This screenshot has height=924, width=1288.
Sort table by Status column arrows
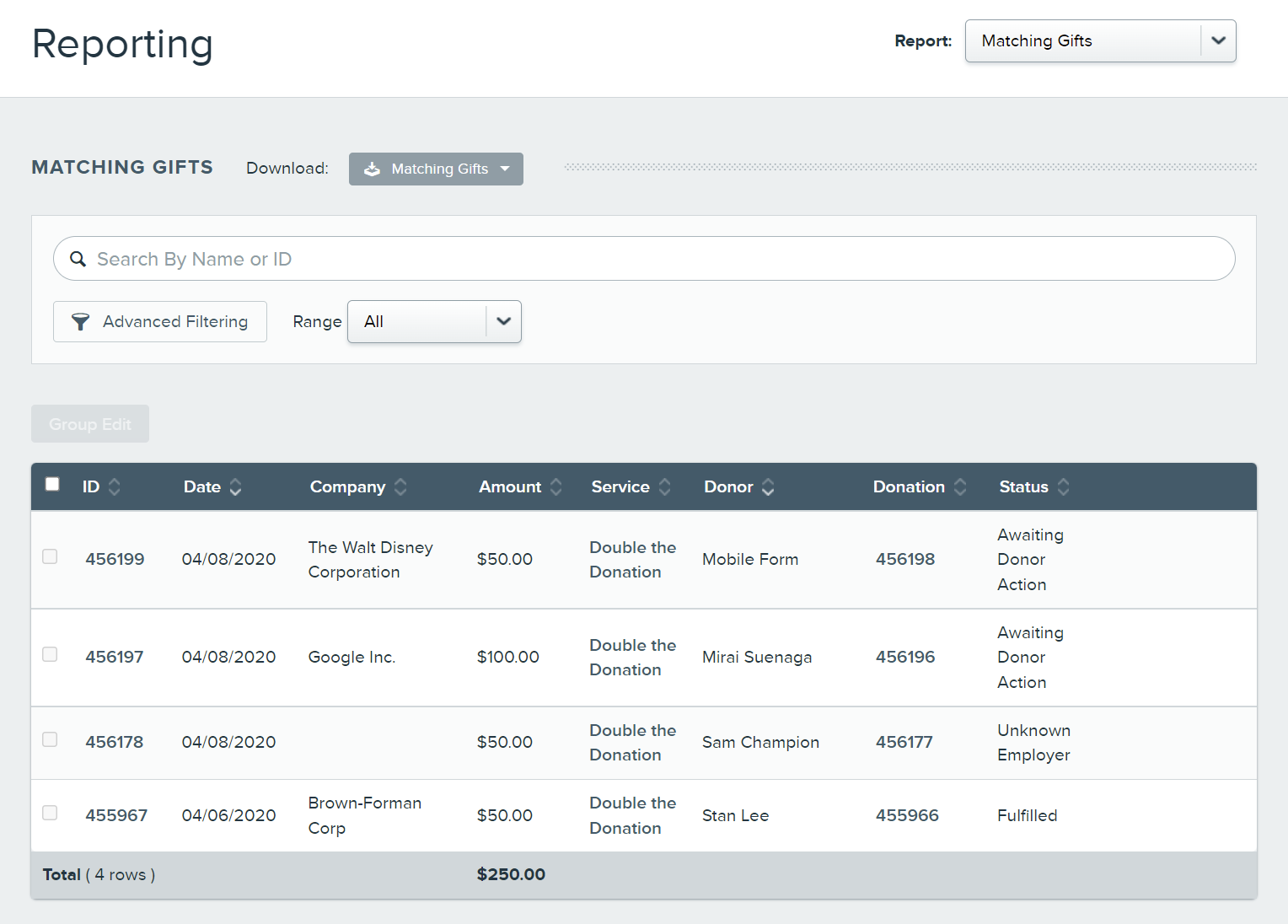point(1064,486)
